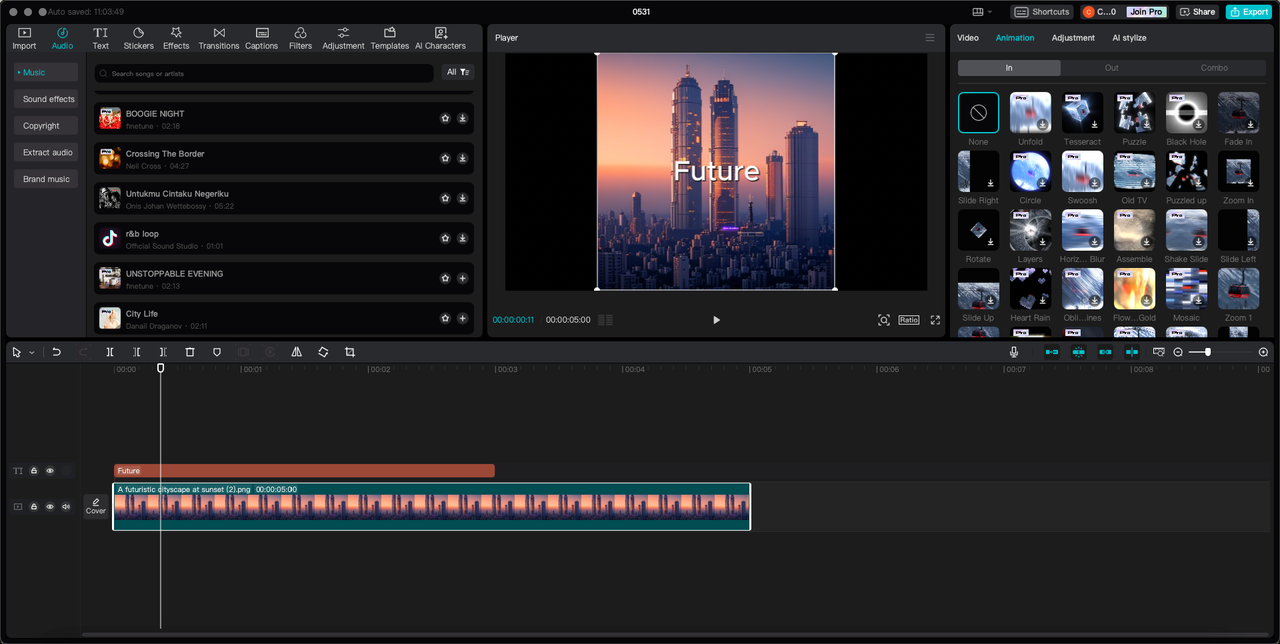The height and width of the screenshot is (644, 1280).
Task: Hide the text track with eye icon
Action: pos(50,471)
